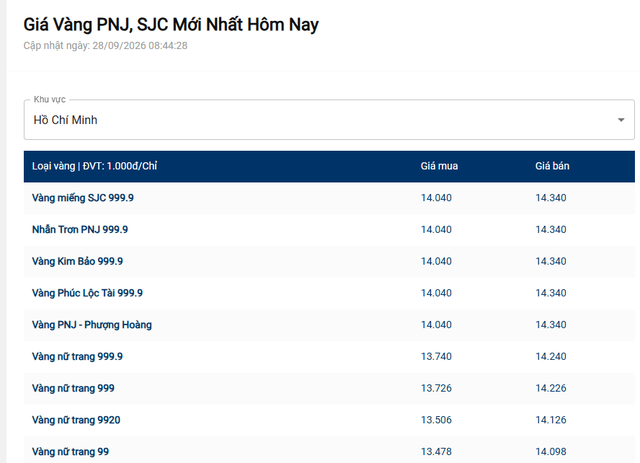Screen dimensions: 640x463
Task: Select the 'Vàng PNJ - Phượng Hoàng' row label
Action: [x=92, y=325]
